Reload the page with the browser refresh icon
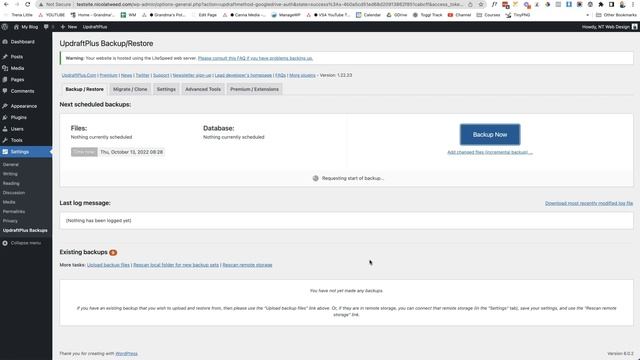 coord(27,4)
